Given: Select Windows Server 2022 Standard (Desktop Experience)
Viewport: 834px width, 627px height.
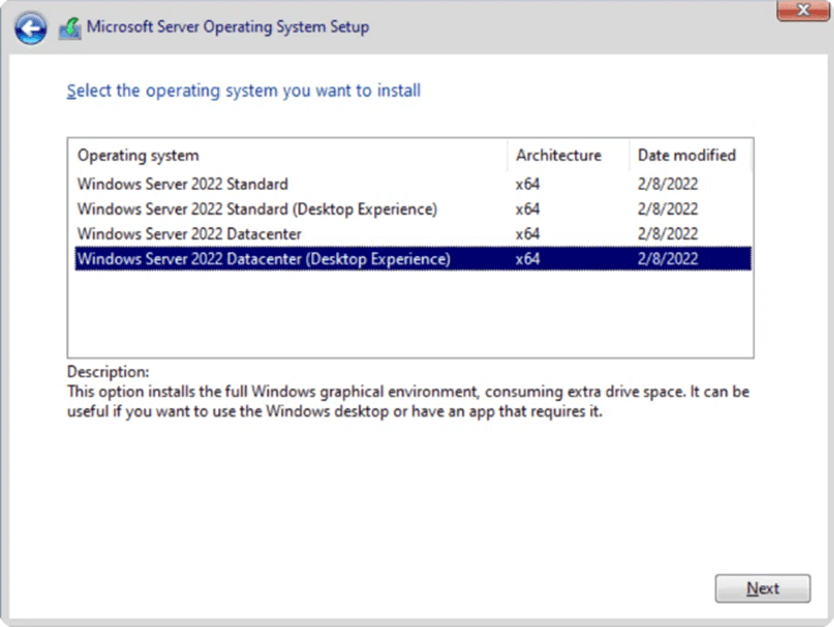Looking at the screenshot, I should (256, 209).
